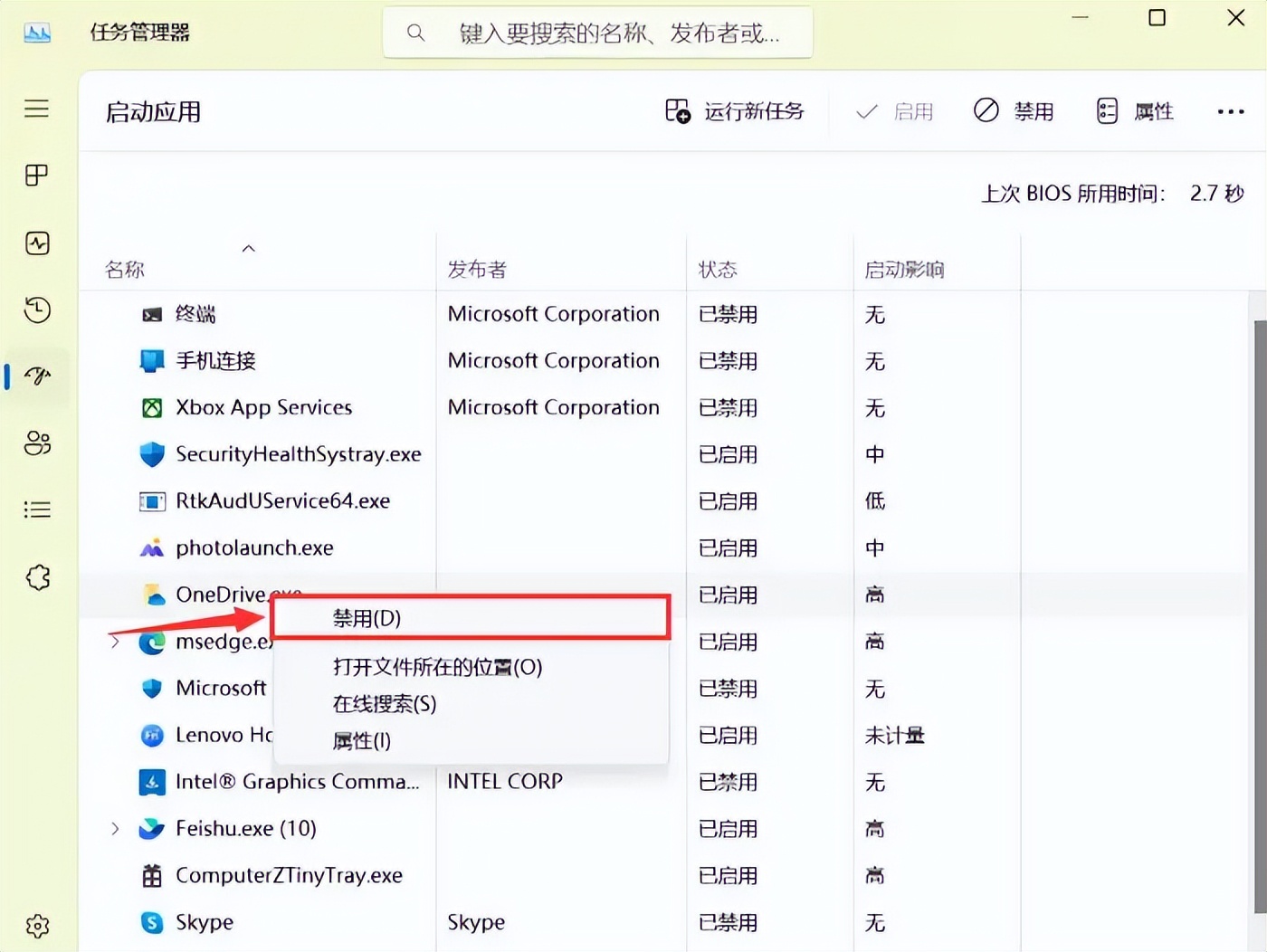The height and width of the screenshot is (952, 1267).
Task: Switch to the Processes view in sidebar
Action: click(x=36, y=175)
